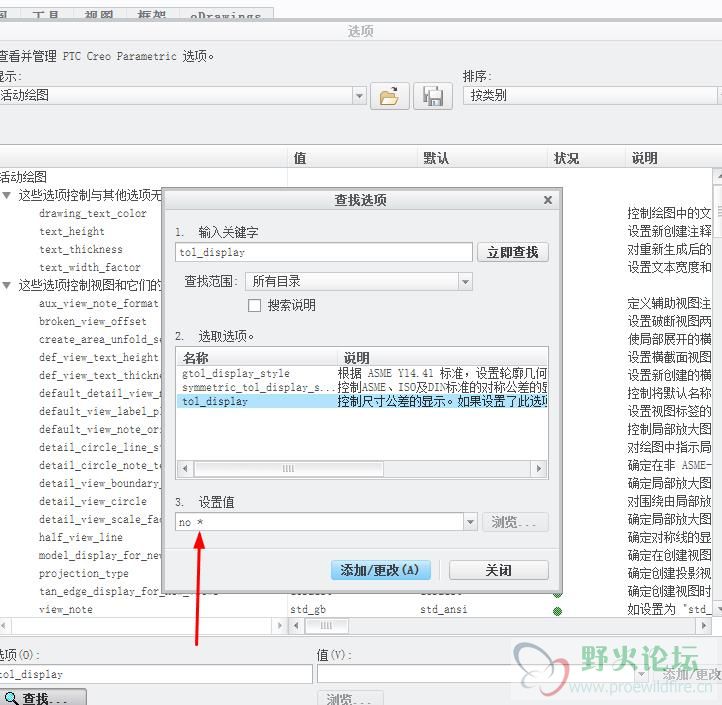722x705 pixels.
Task: Click the greyed 浏览... button in the dialog
Action: pyautogui.click(x=515, y=522)
